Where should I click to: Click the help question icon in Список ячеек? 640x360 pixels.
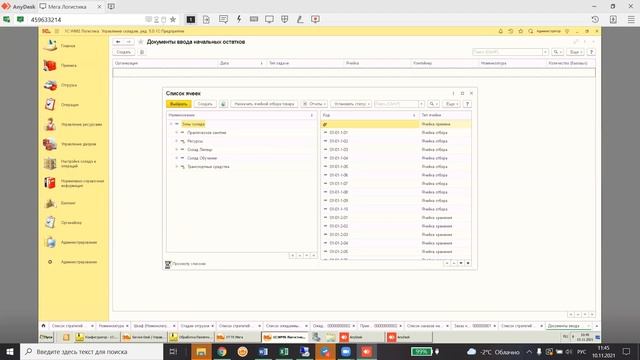pos(467,104)
